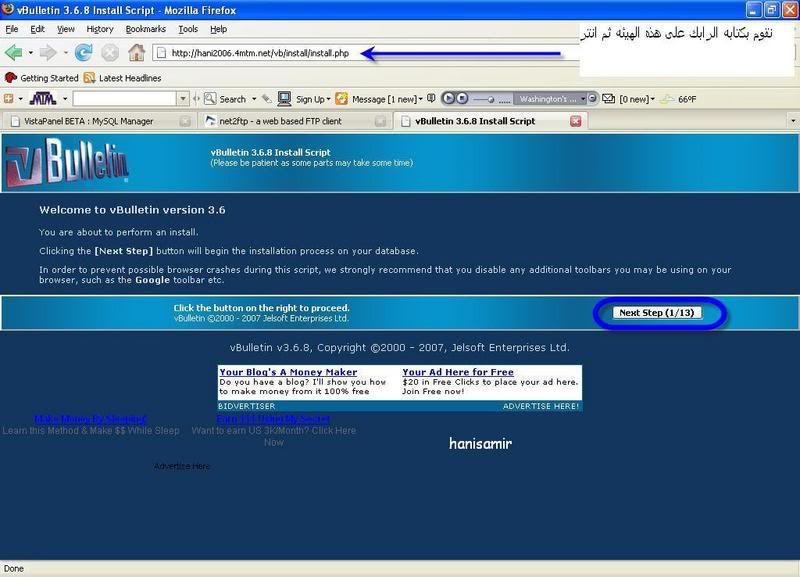Open the Tools menu

tap(187, 29)
